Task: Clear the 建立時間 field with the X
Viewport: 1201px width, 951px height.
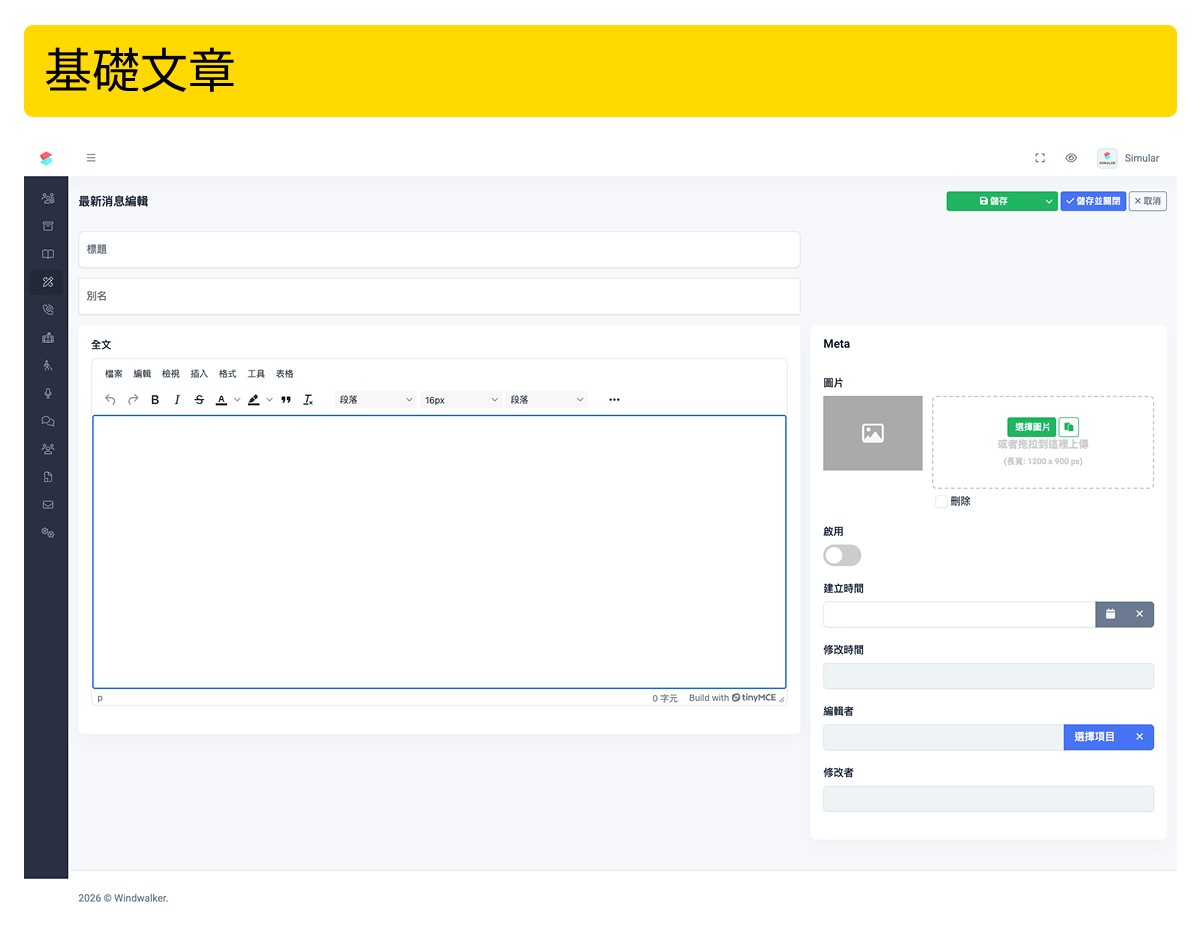Action: click(1139, 614)
